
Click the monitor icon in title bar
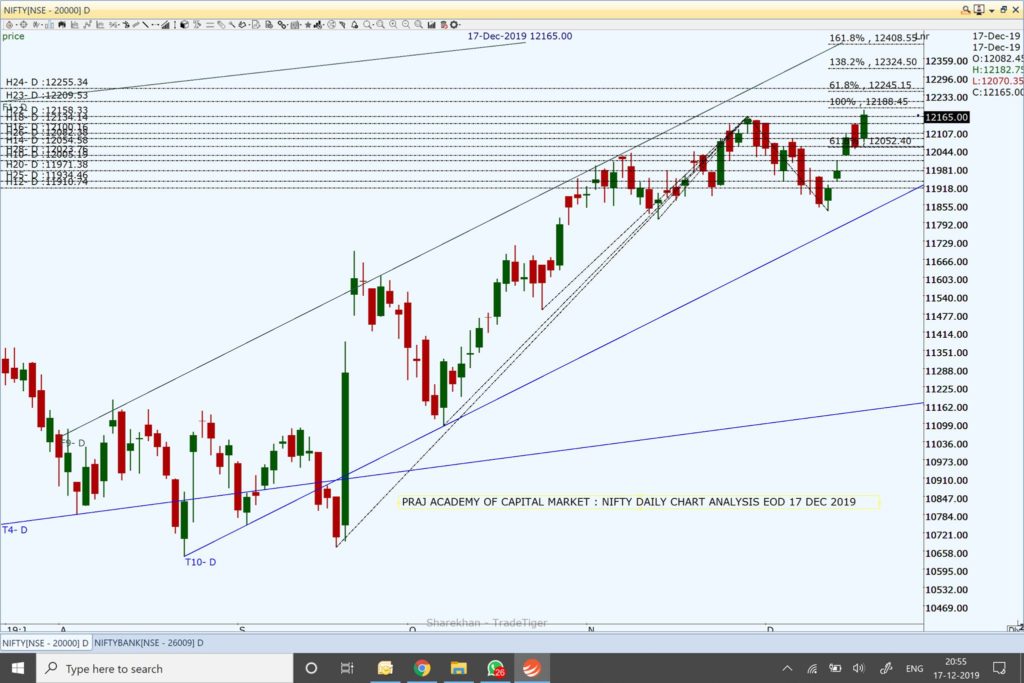[x=979, y=10]
